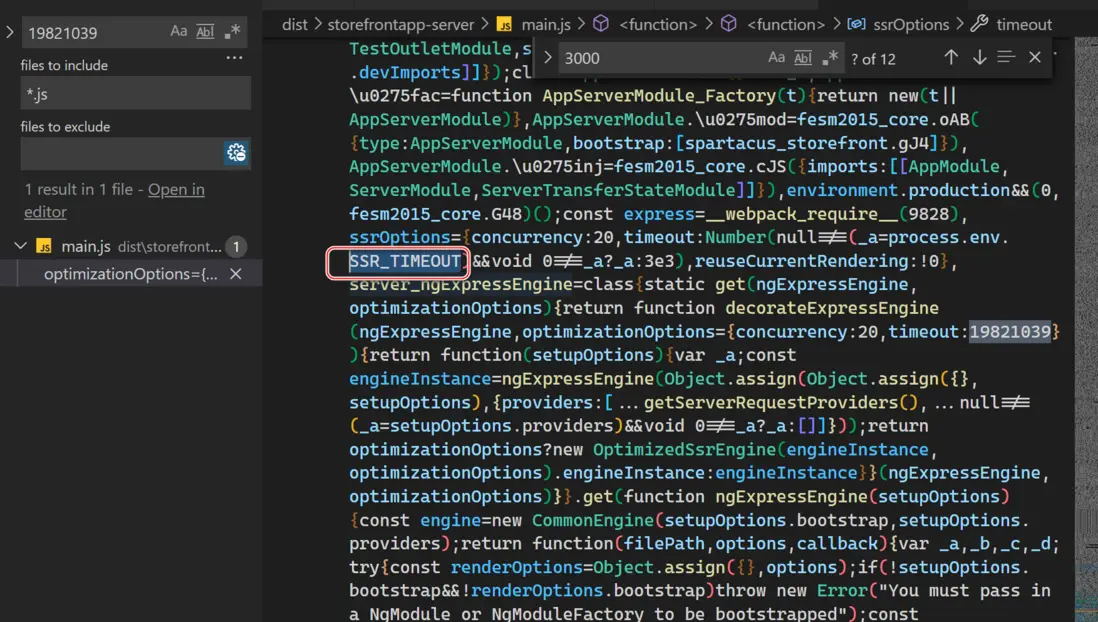The image size is (1098, 622).
Task: Click the files to include field
Action: [136, 93]
